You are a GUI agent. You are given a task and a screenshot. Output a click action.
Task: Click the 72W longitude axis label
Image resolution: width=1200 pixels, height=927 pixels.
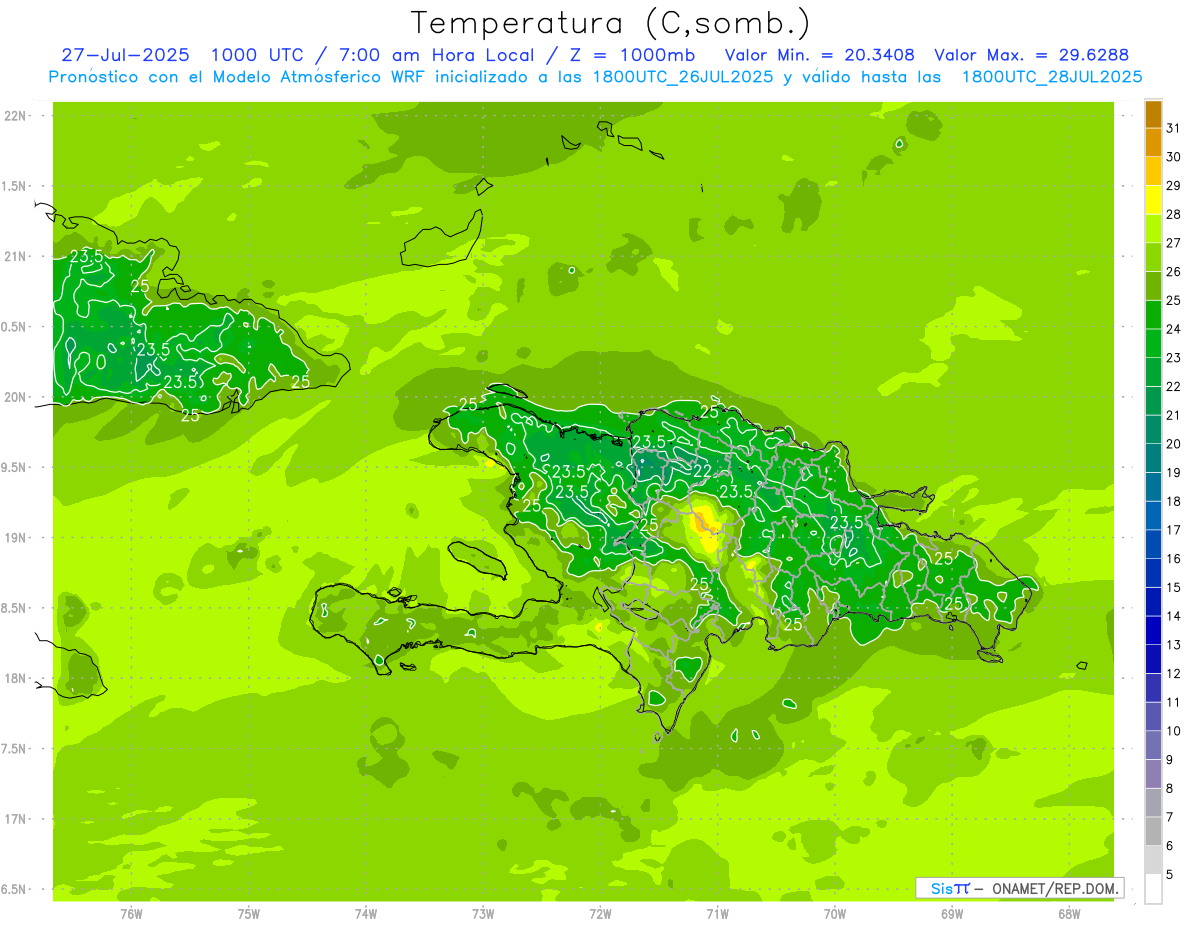click(x=600, y=913)
